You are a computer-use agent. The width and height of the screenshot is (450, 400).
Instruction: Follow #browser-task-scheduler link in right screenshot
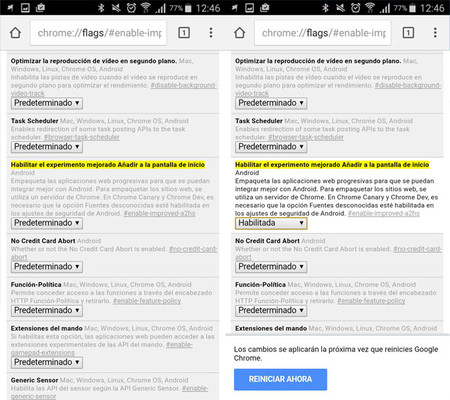click(x=306, y=137)
